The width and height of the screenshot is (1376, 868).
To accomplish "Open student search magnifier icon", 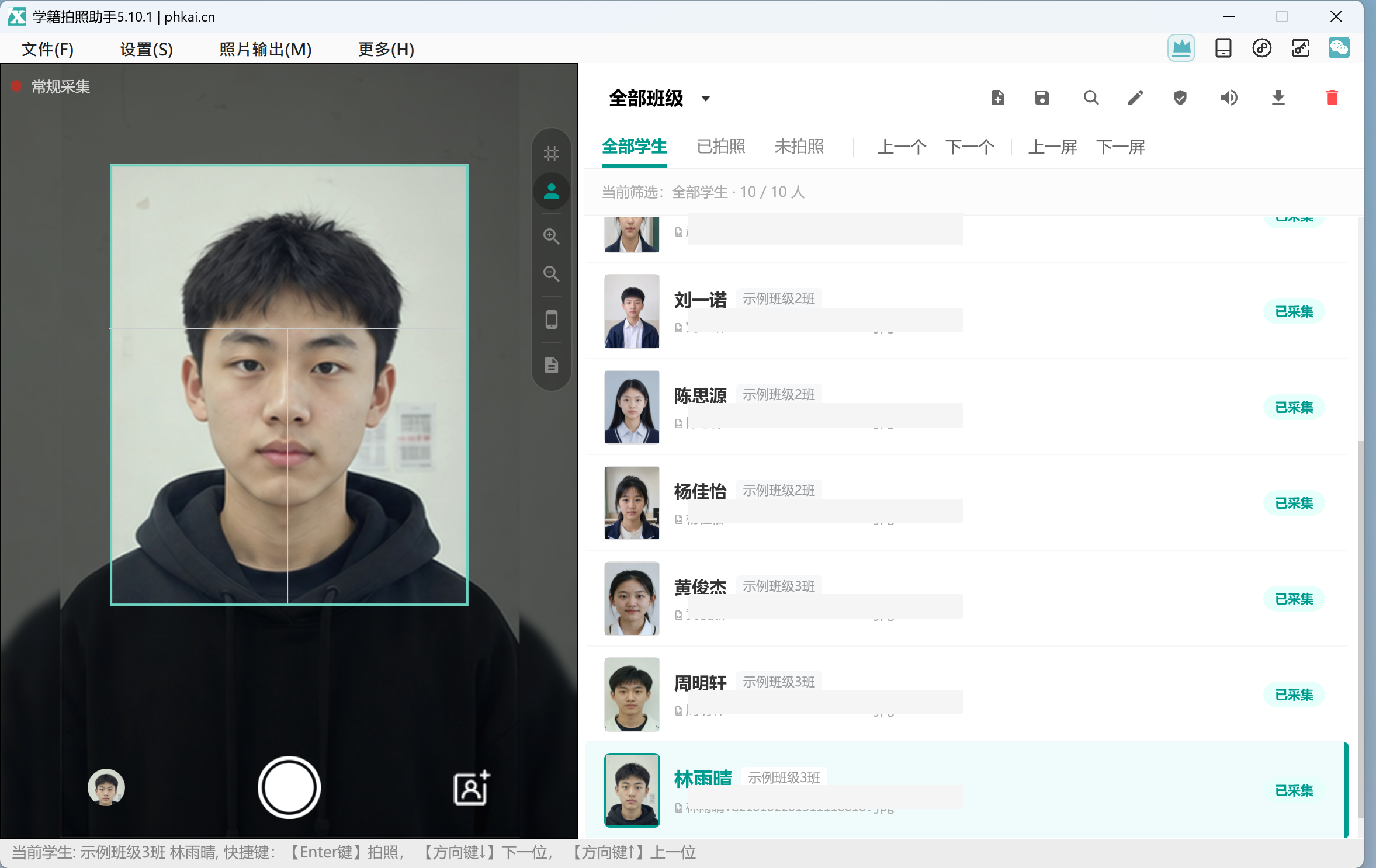I will [1090, 98].
